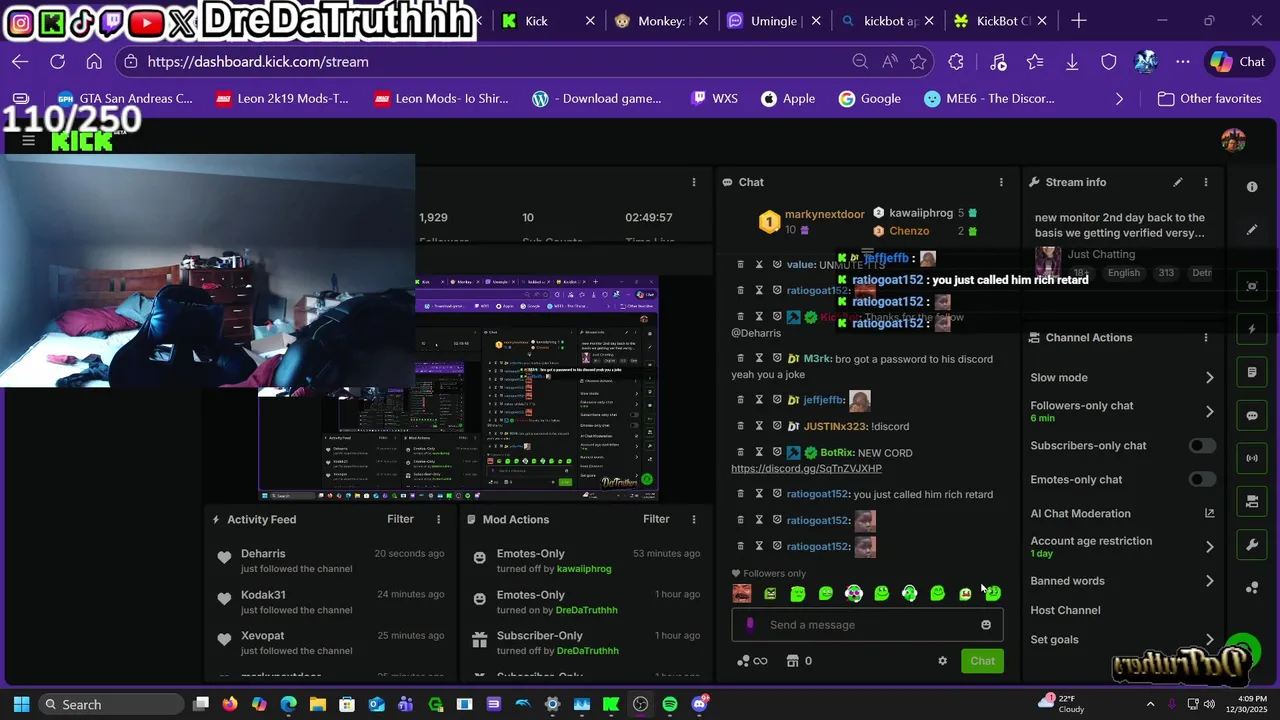The height and width of the screenshot is (720, 1280).
Task: Open Other favorites folder
Action: click(1209, 99)
